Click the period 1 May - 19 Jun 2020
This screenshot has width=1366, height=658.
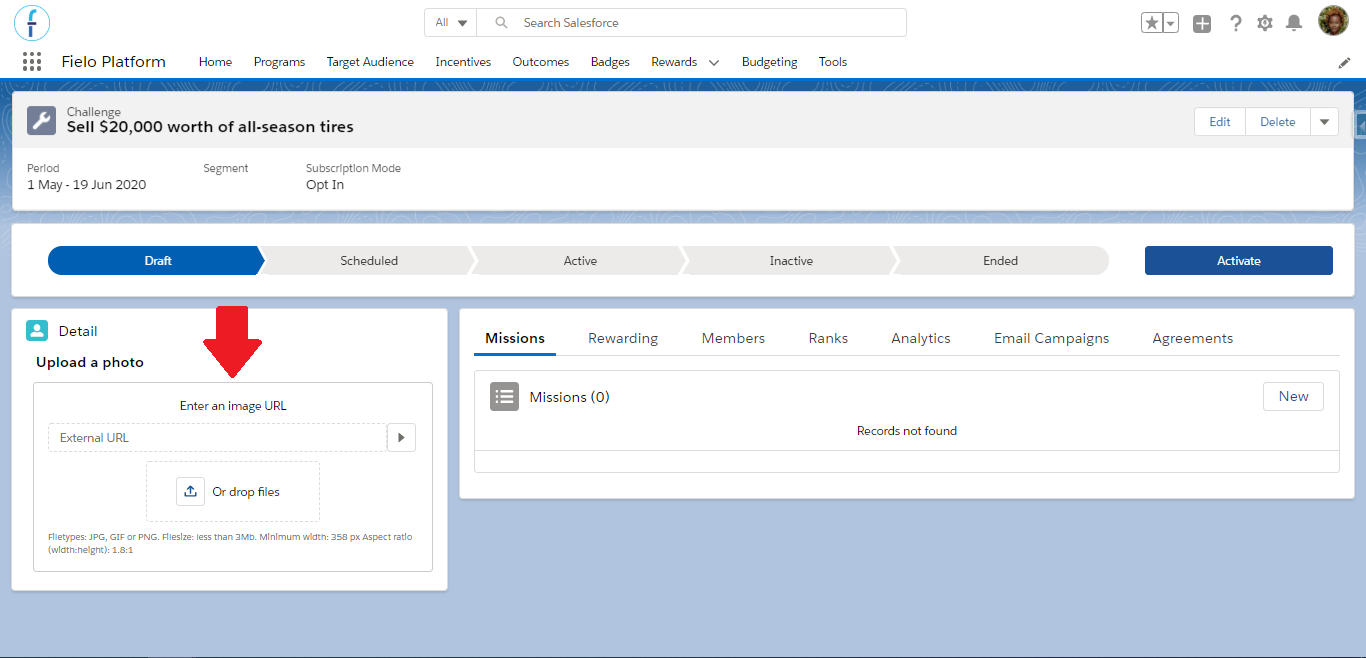86,185
